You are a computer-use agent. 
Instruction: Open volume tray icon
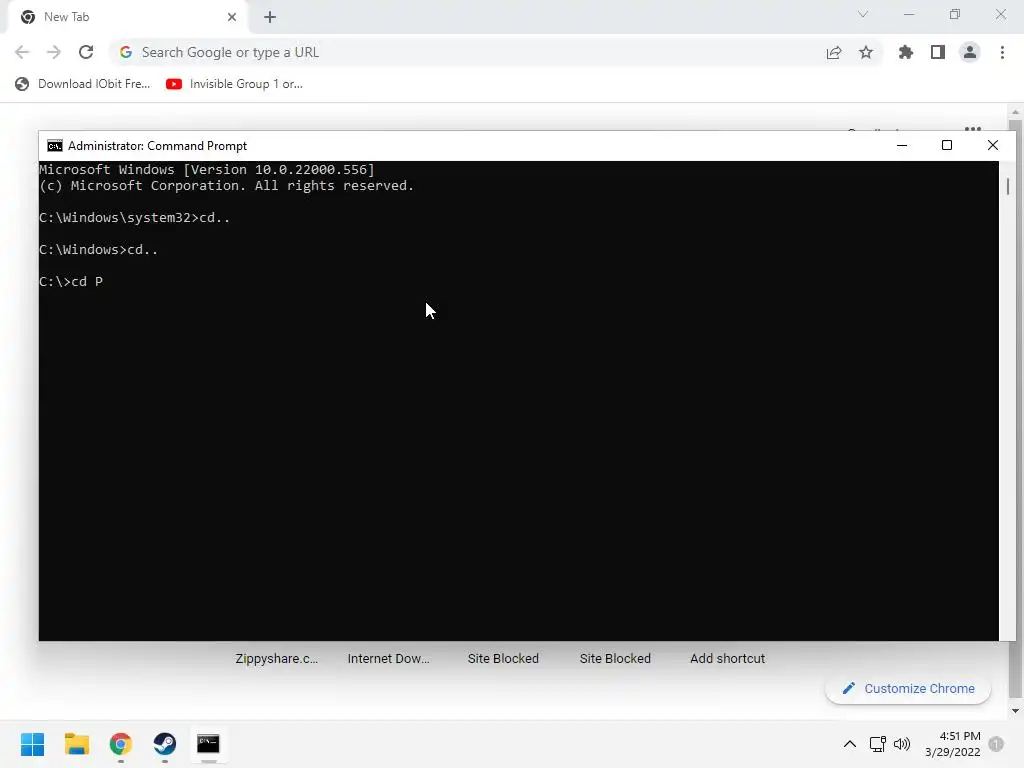[x=902, y=744]
